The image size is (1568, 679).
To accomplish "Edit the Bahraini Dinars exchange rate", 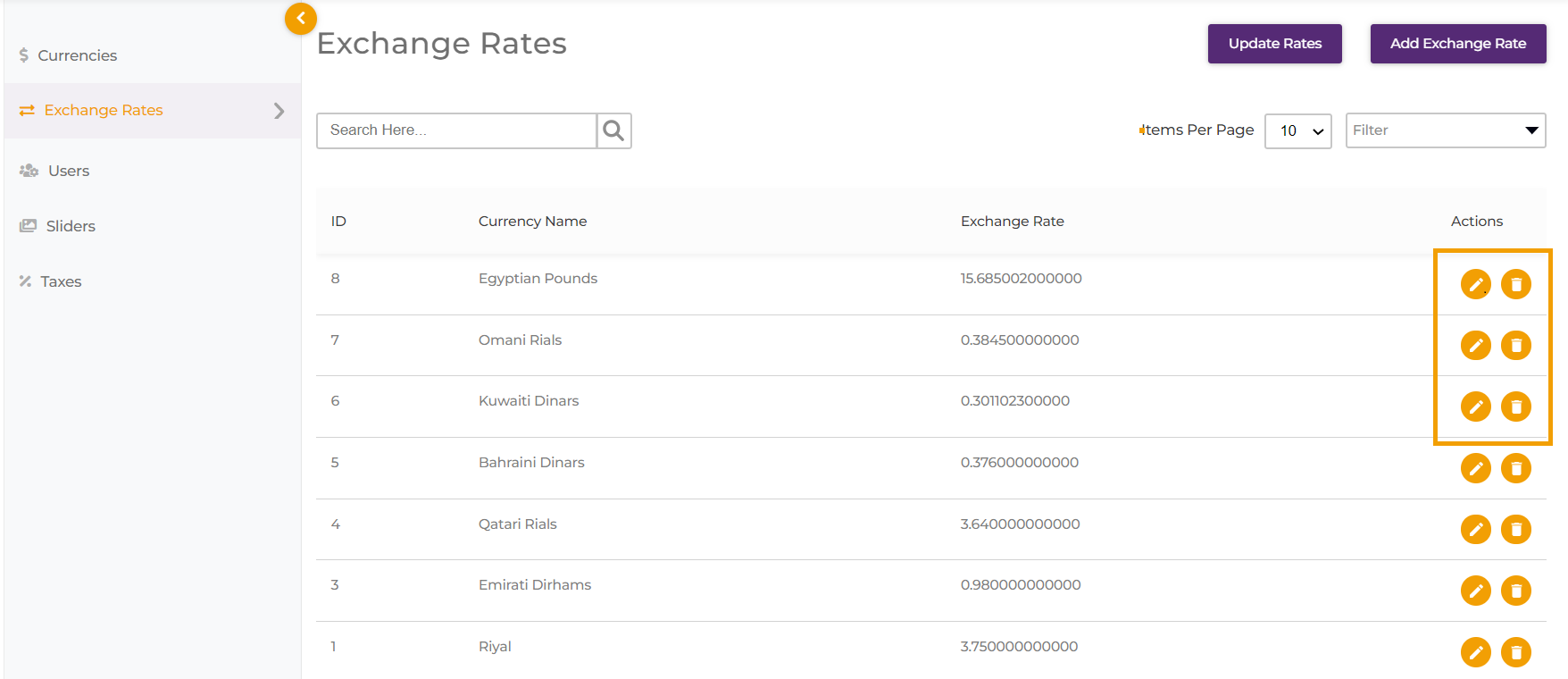I will 1475,468.
